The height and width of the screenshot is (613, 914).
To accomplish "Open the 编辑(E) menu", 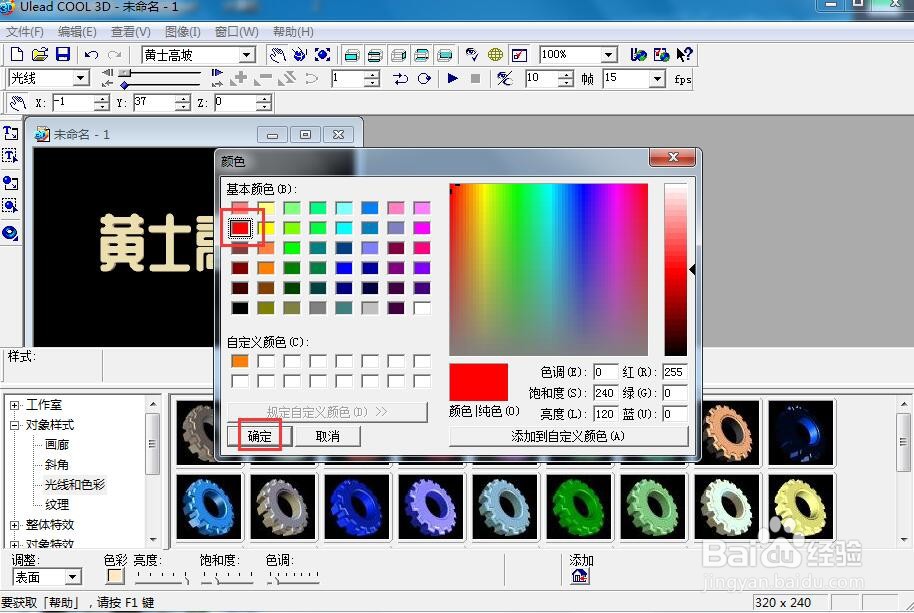I will pyautogui.click(x=78, y=31).
